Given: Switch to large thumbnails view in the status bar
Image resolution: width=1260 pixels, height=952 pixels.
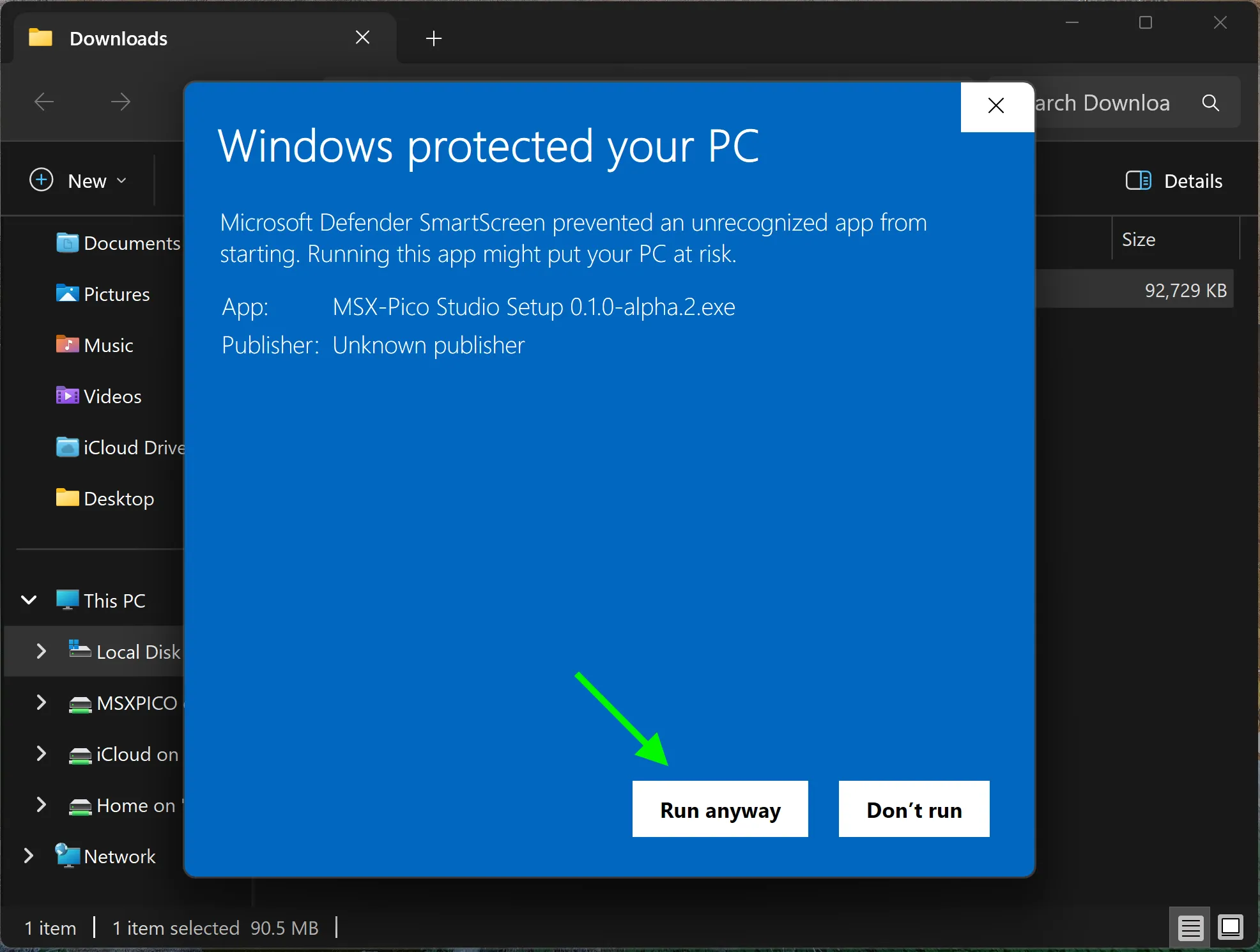Looking at the screenshot, I should coord(1230,928).
